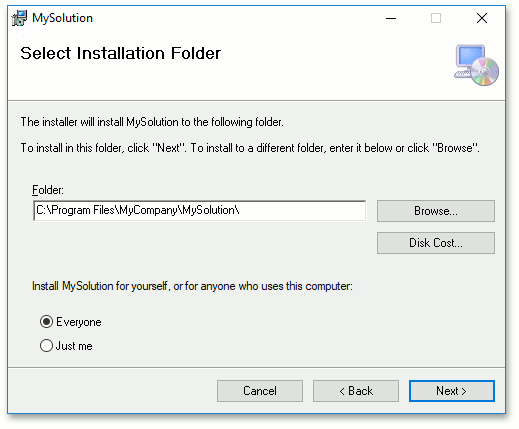This screenshot has height=429, width=519.
Task: Click the 'To install in this folder' instructions
Action: coord(250,148)
